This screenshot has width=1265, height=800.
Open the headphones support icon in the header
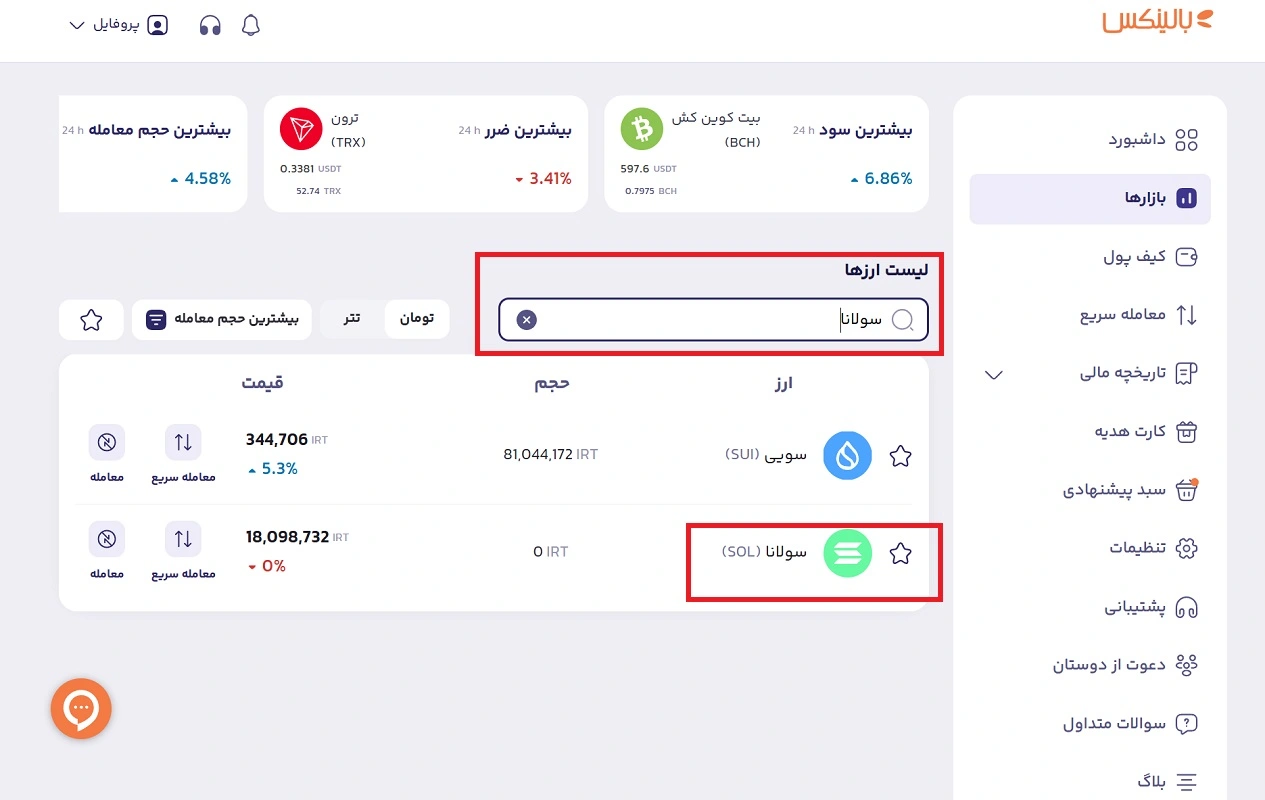210,25
